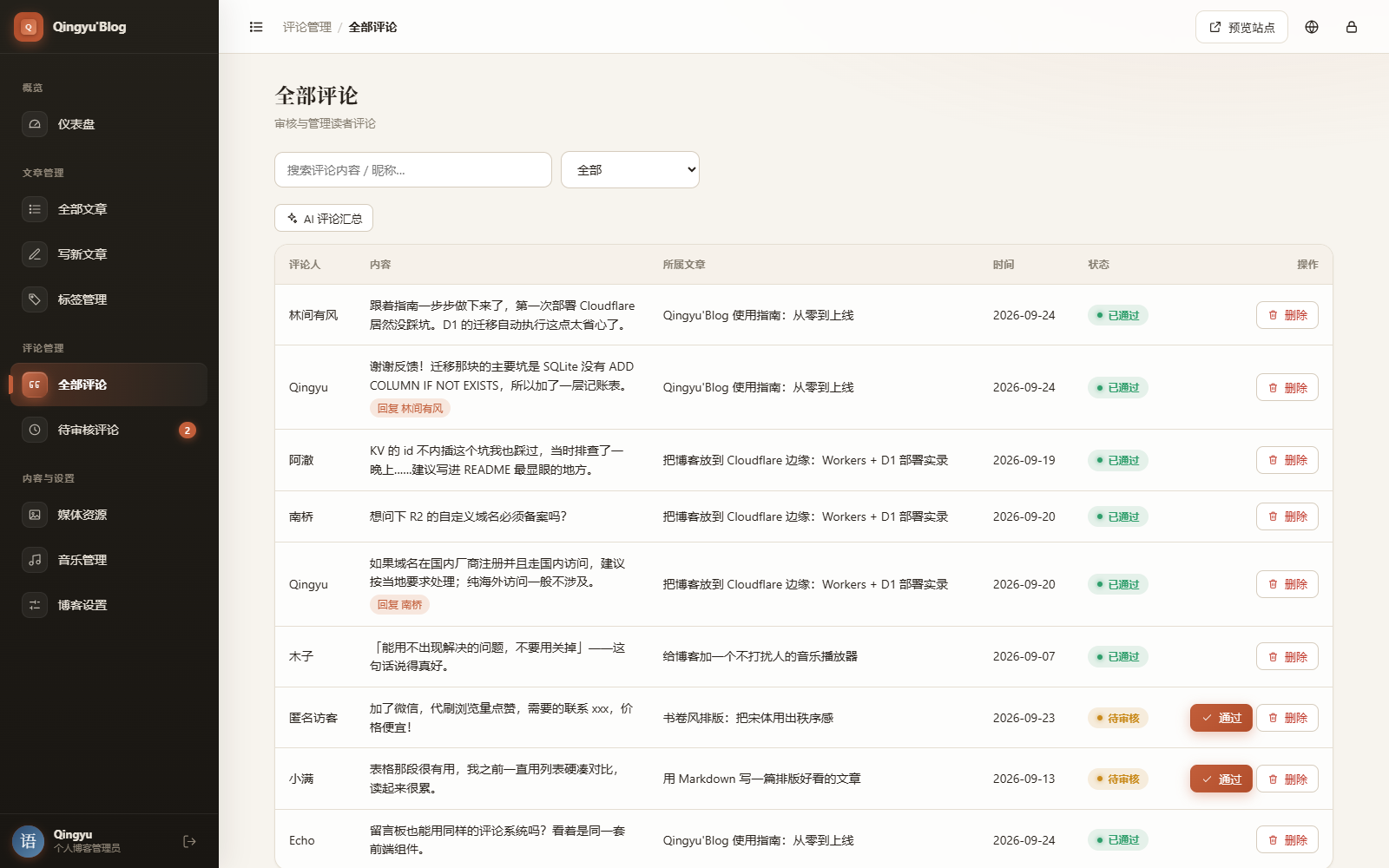1389x868 pixels.
Task: Delete Qingyu's reply to 林间有风
Action: [x=1287, y=387]
